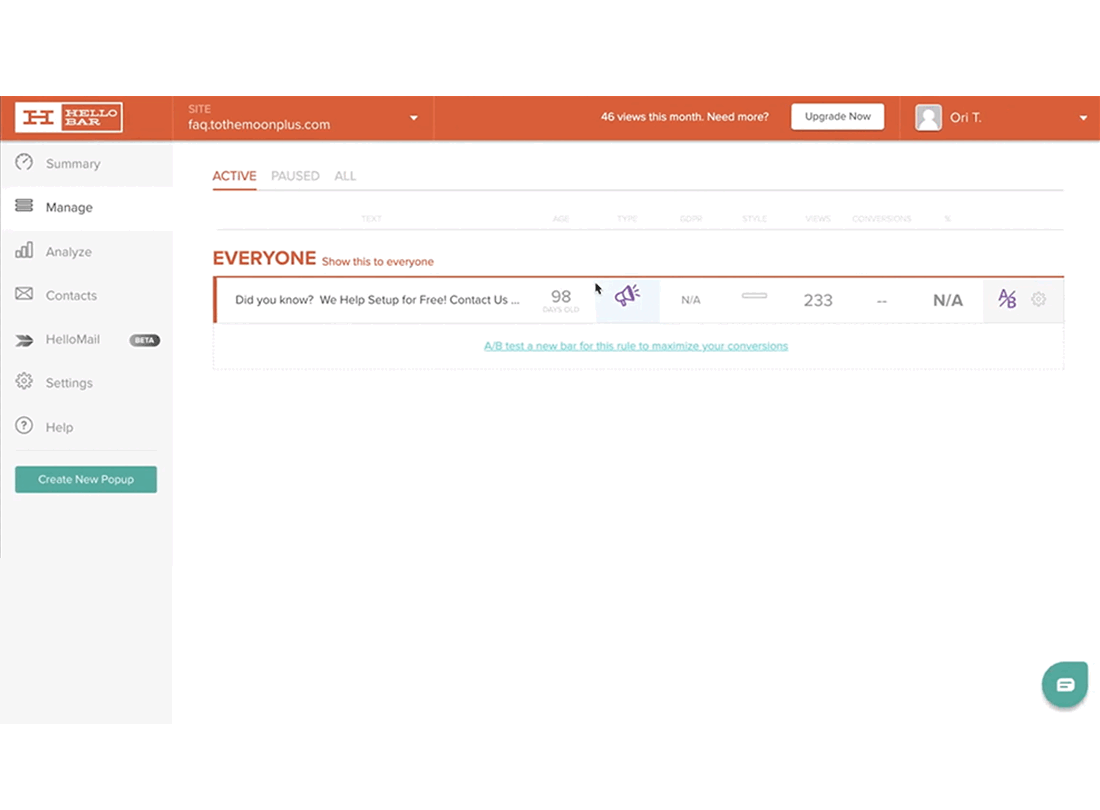This screenshot has height=810, width=1100.
Task: Open the Summary dashboard icon
Action: coord(23,163)
